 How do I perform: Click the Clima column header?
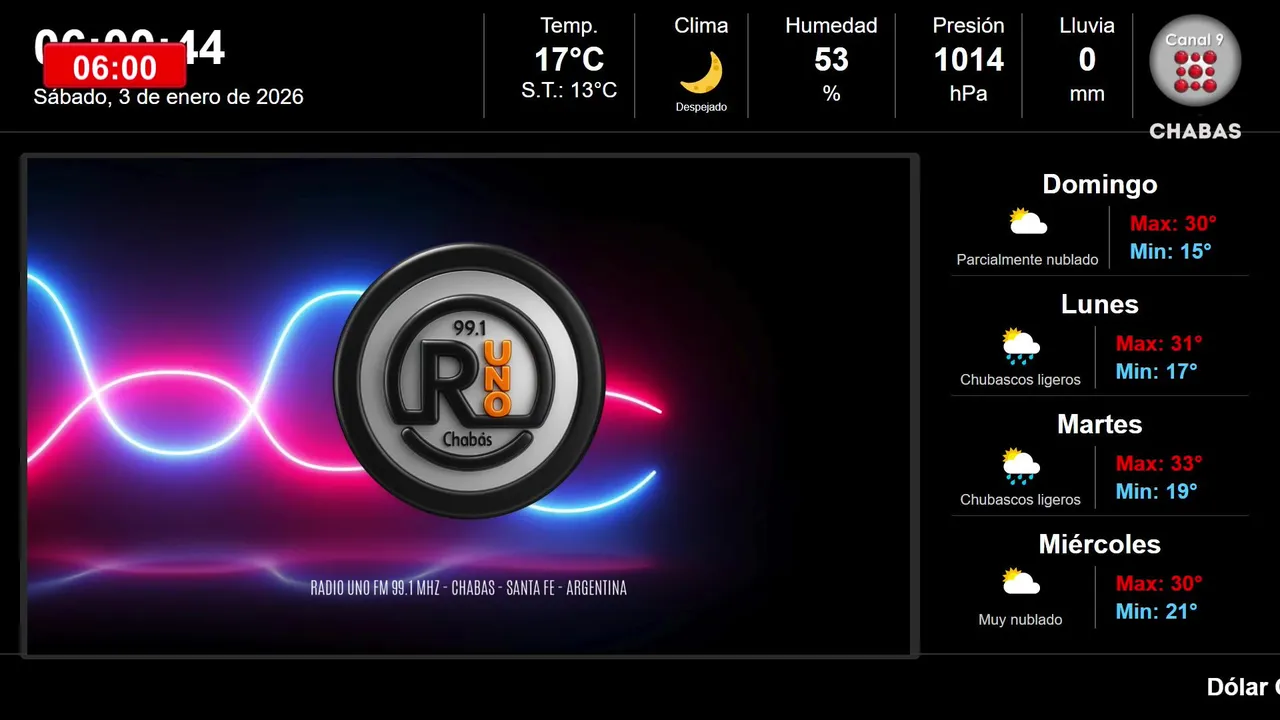pyautogui.click(x=701, y=26)
